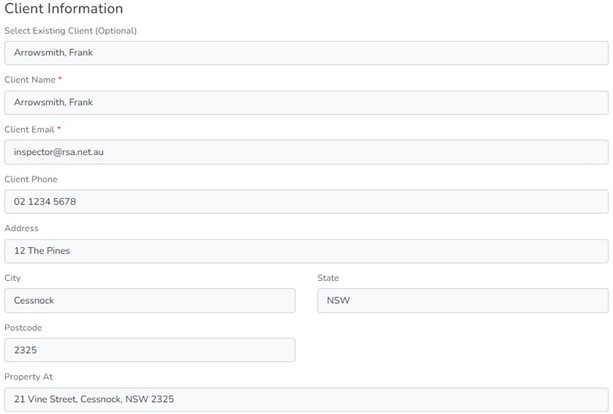Click the Client Email label text
This screenshot has width=613, height=414.
click(30, 130)
